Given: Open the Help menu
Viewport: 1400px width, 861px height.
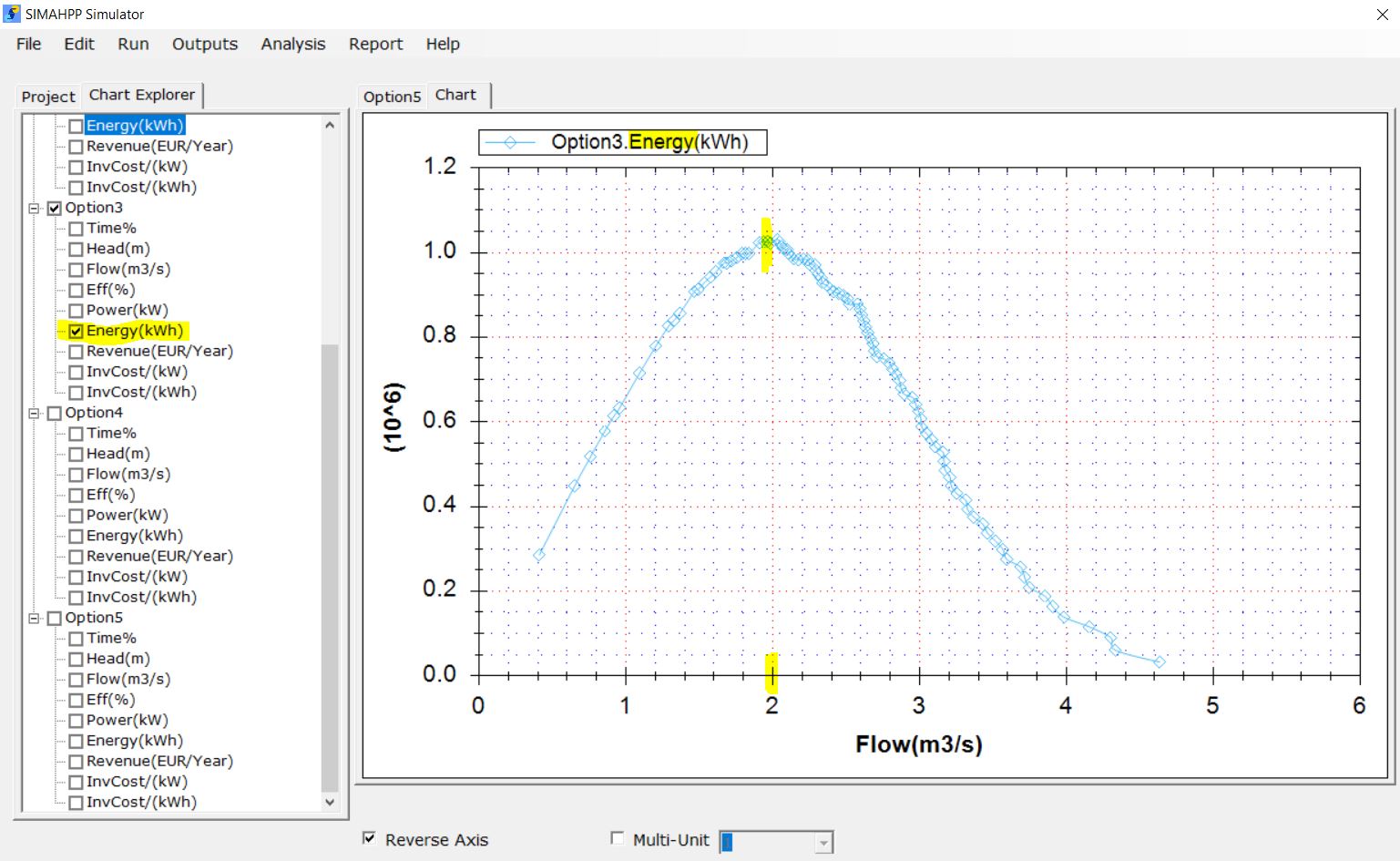Looking at the screenshot, I should pos(443,44).
